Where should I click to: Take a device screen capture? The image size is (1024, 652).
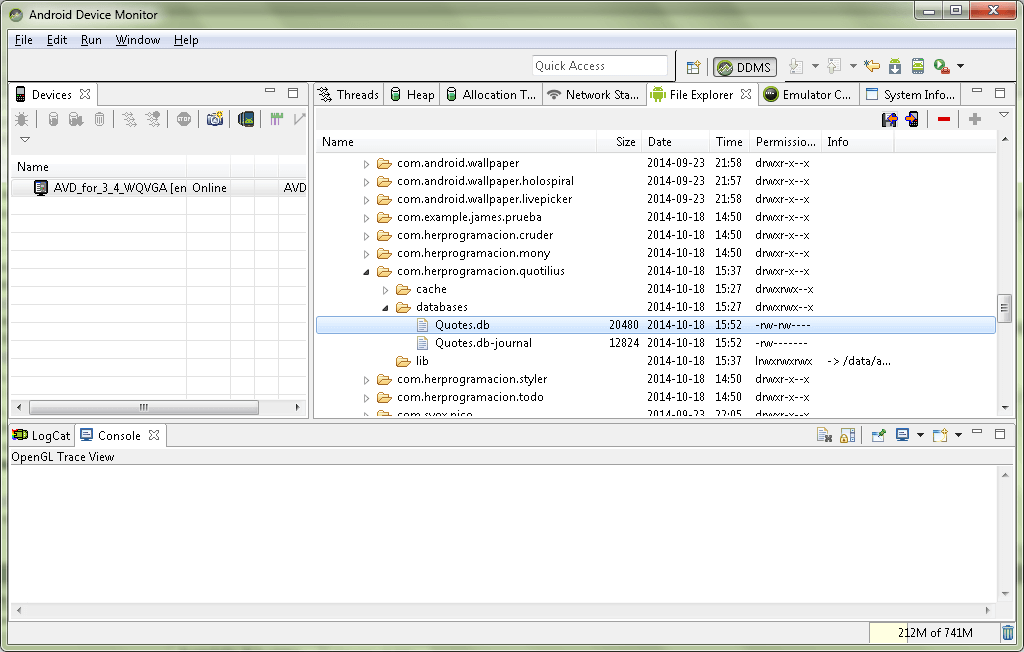point(215,120)
